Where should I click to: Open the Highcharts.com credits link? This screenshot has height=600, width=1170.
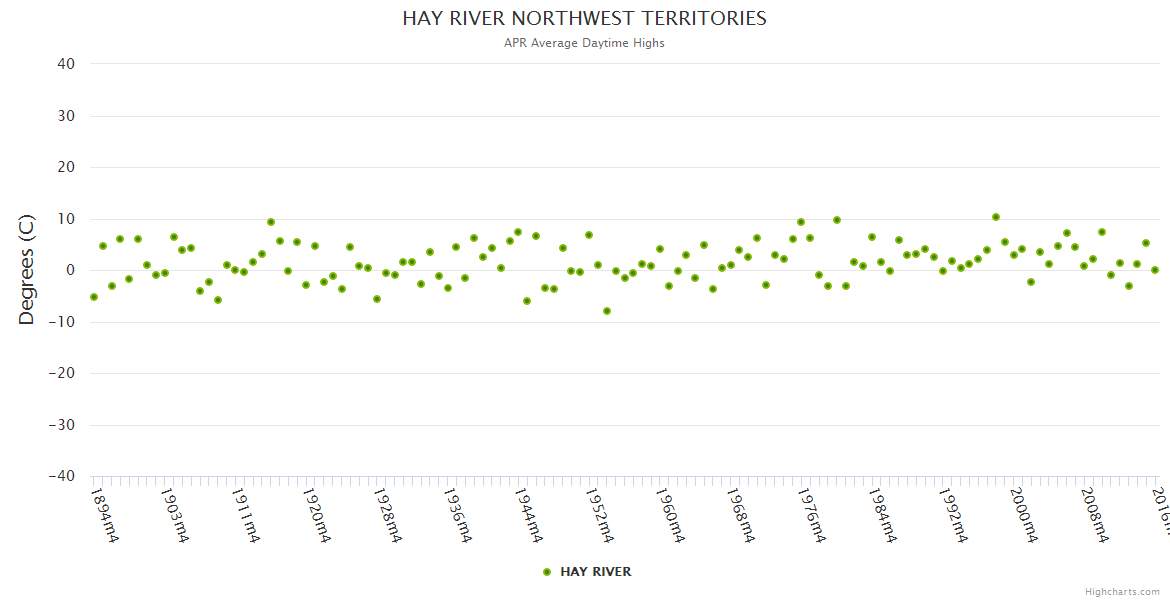point(1122,591)
